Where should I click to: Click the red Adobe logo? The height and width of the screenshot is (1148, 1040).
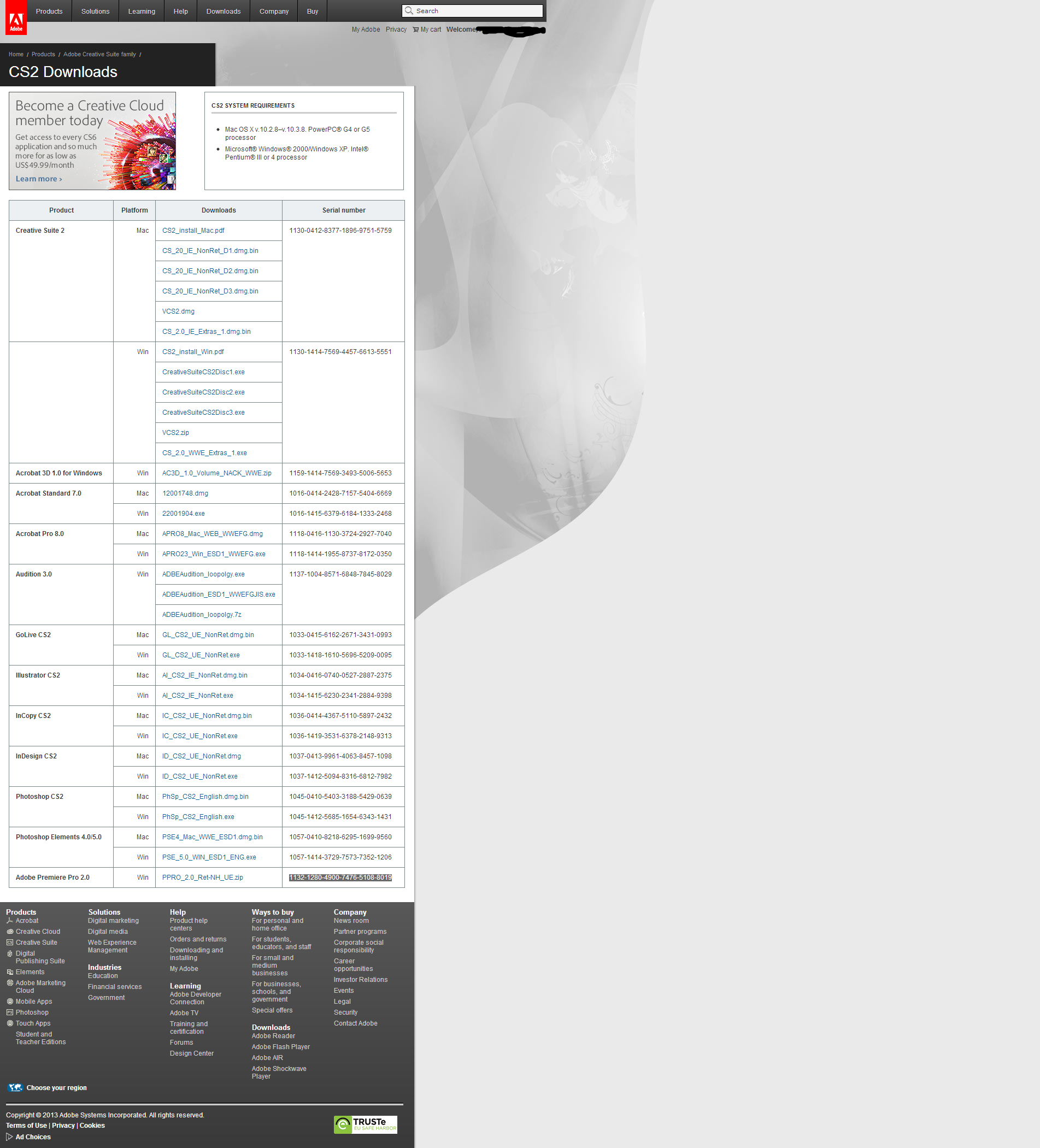pyautogui.click(x=16, y=17)
